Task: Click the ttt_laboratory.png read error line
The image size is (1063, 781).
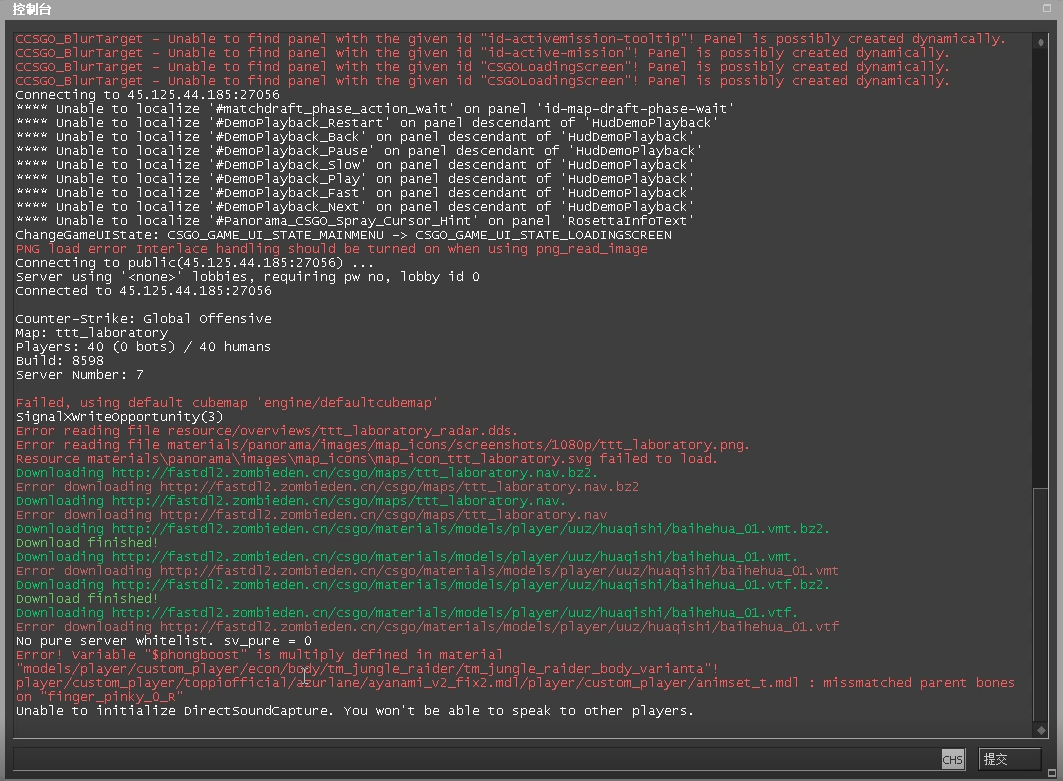Action: coord(382,445)
